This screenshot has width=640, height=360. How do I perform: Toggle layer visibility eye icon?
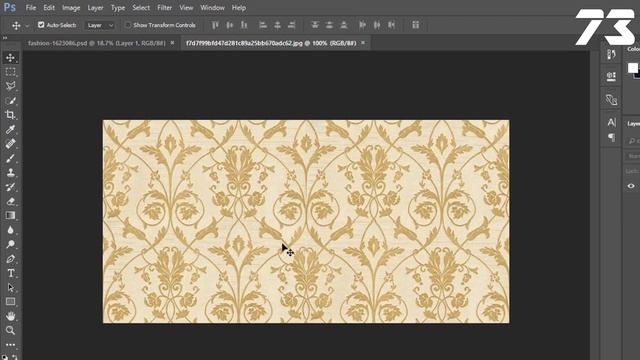tap(631, 186)
